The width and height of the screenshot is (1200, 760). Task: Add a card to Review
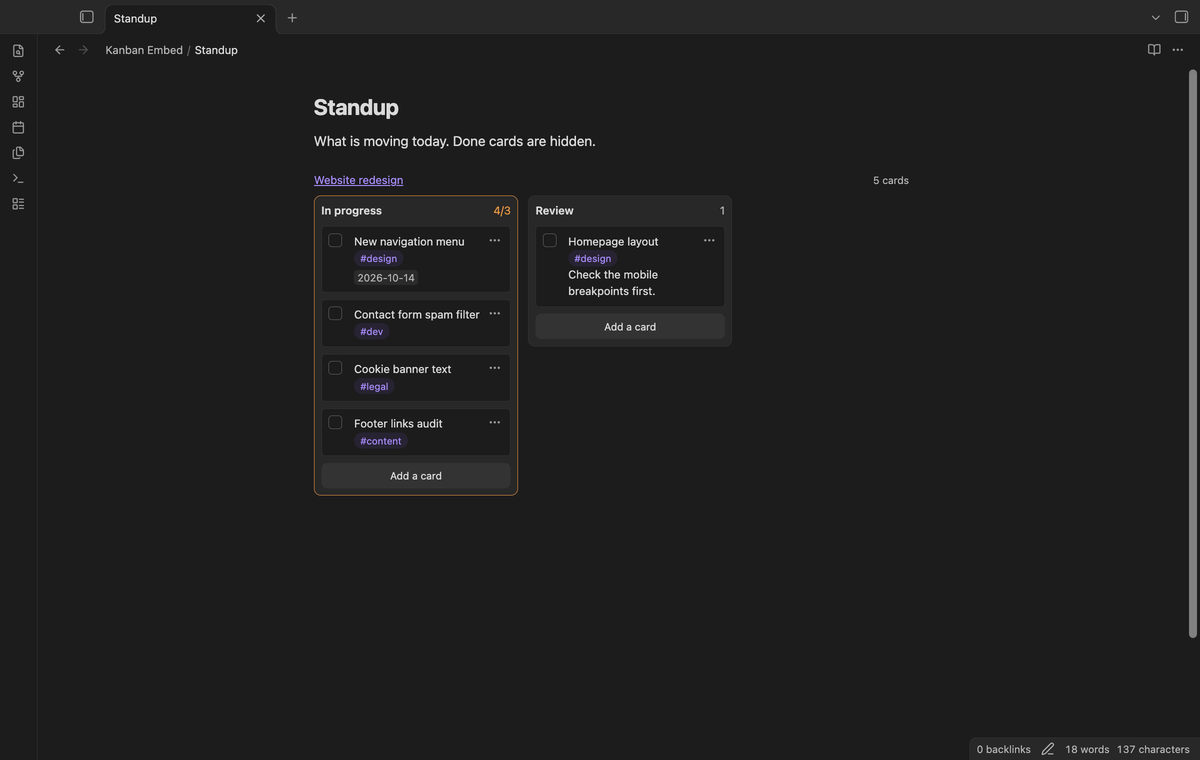pyautogui.click(x=630, y=327)
